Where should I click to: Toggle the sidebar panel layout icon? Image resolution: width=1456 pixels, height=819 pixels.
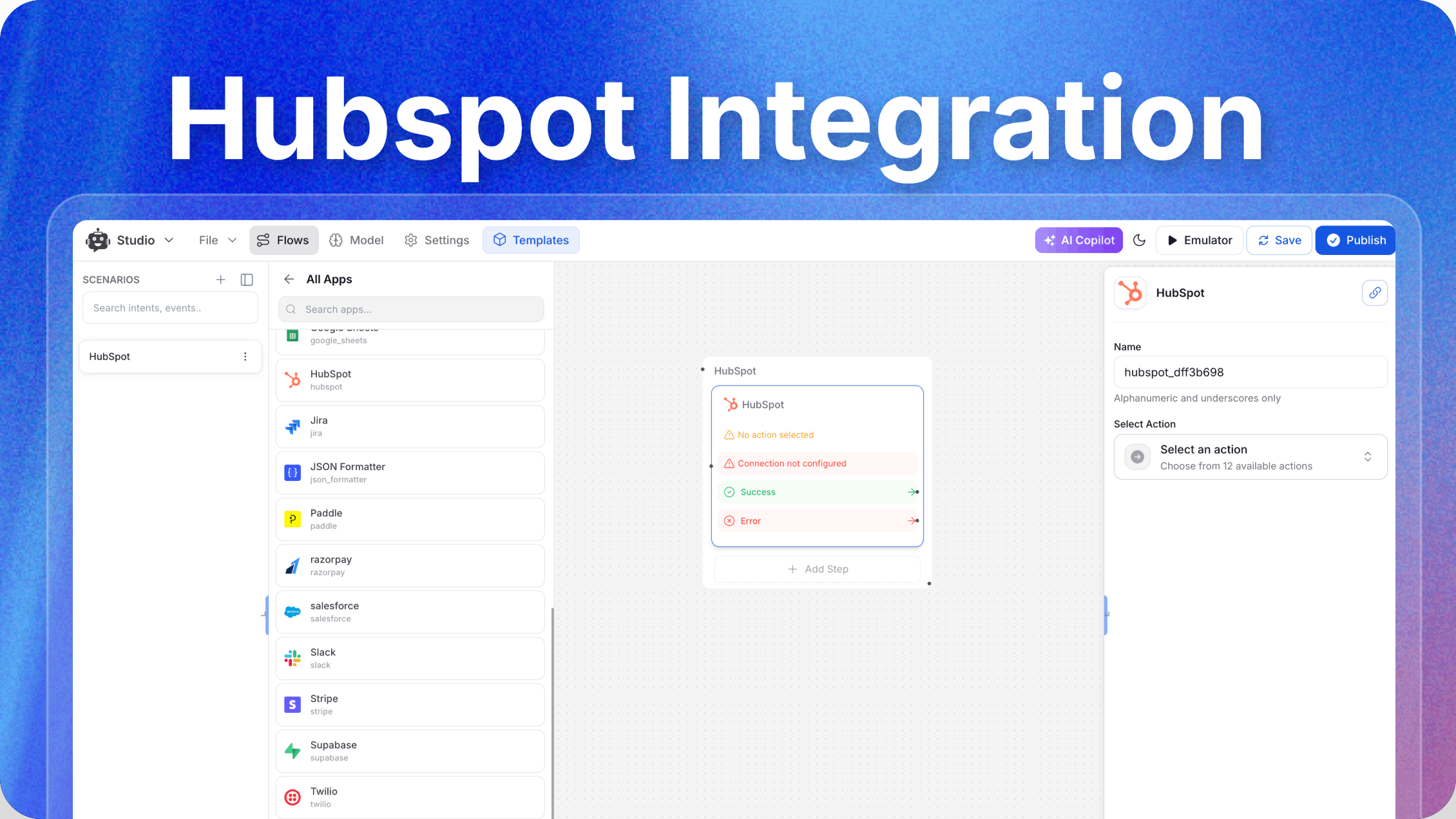pos(247,279)
